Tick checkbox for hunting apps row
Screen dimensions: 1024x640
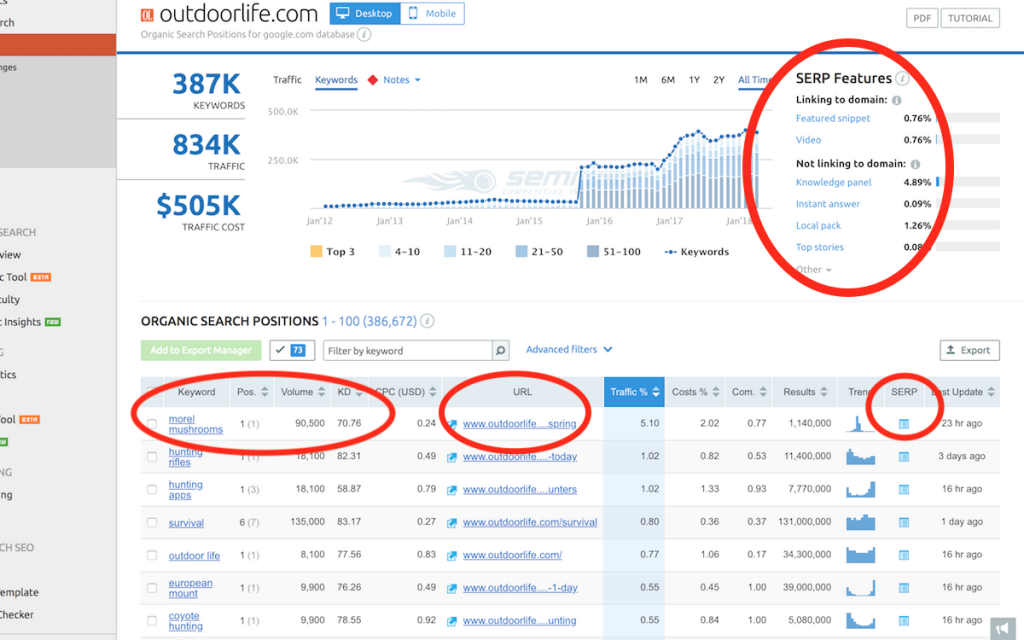pos(152,489)
